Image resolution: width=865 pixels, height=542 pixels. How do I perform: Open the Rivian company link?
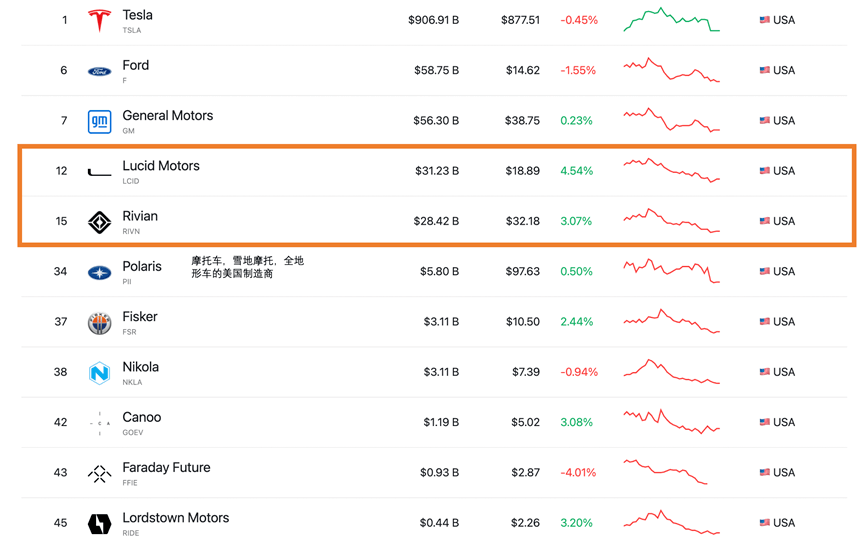tap(140, 216)
